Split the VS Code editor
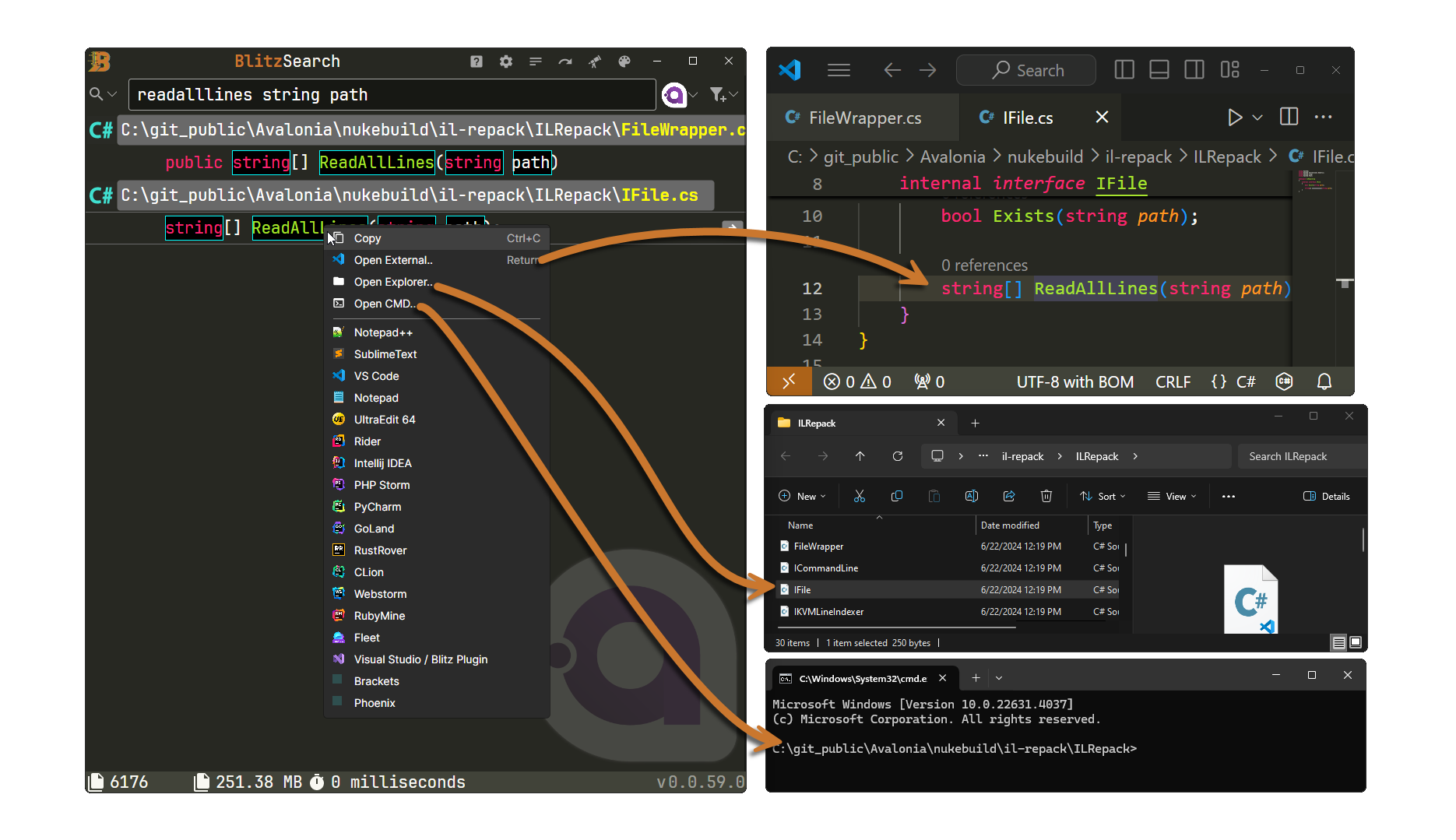1456x840 pixels. (x=1289, y=117)
